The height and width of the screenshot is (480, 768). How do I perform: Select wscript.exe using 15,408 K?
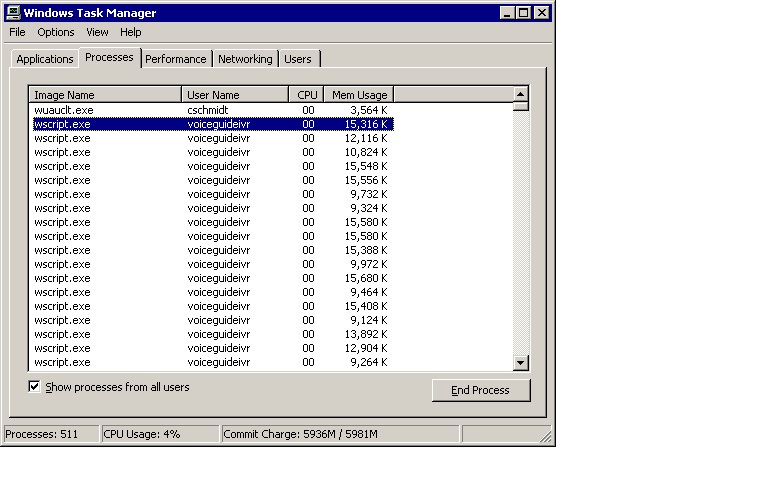pos(213,307)
